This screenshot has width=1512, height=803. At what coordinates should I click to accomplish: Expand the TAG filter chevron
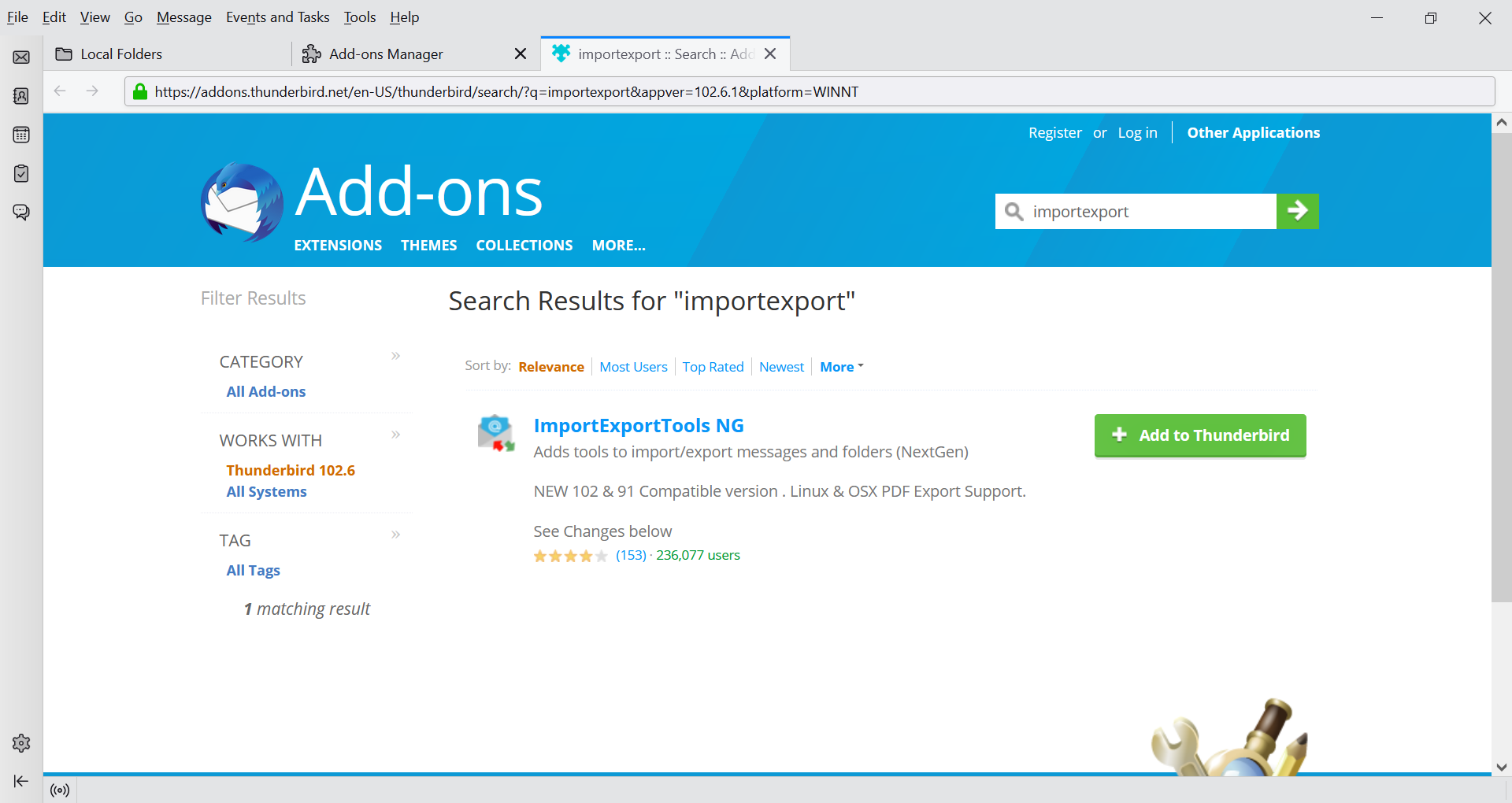click(396, 535)
